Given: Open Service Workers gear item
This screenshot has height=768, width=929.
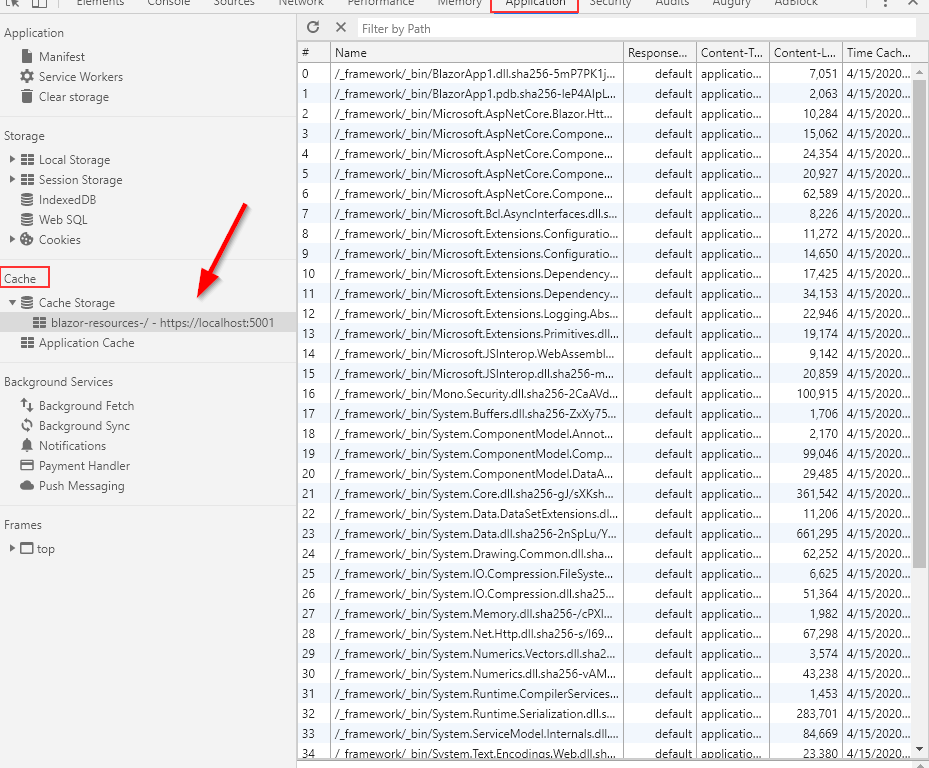Looking at the screenshot, I should [x=80, y=77].
